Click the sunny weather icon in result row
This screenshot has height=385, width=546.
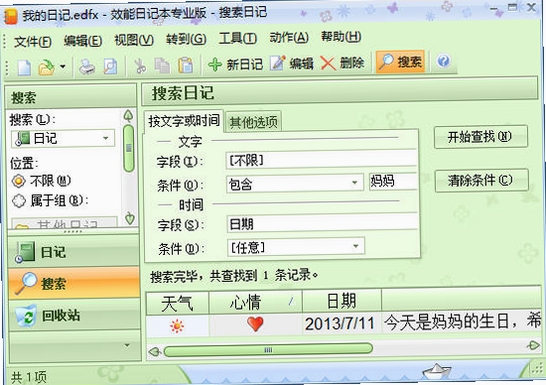177,326
